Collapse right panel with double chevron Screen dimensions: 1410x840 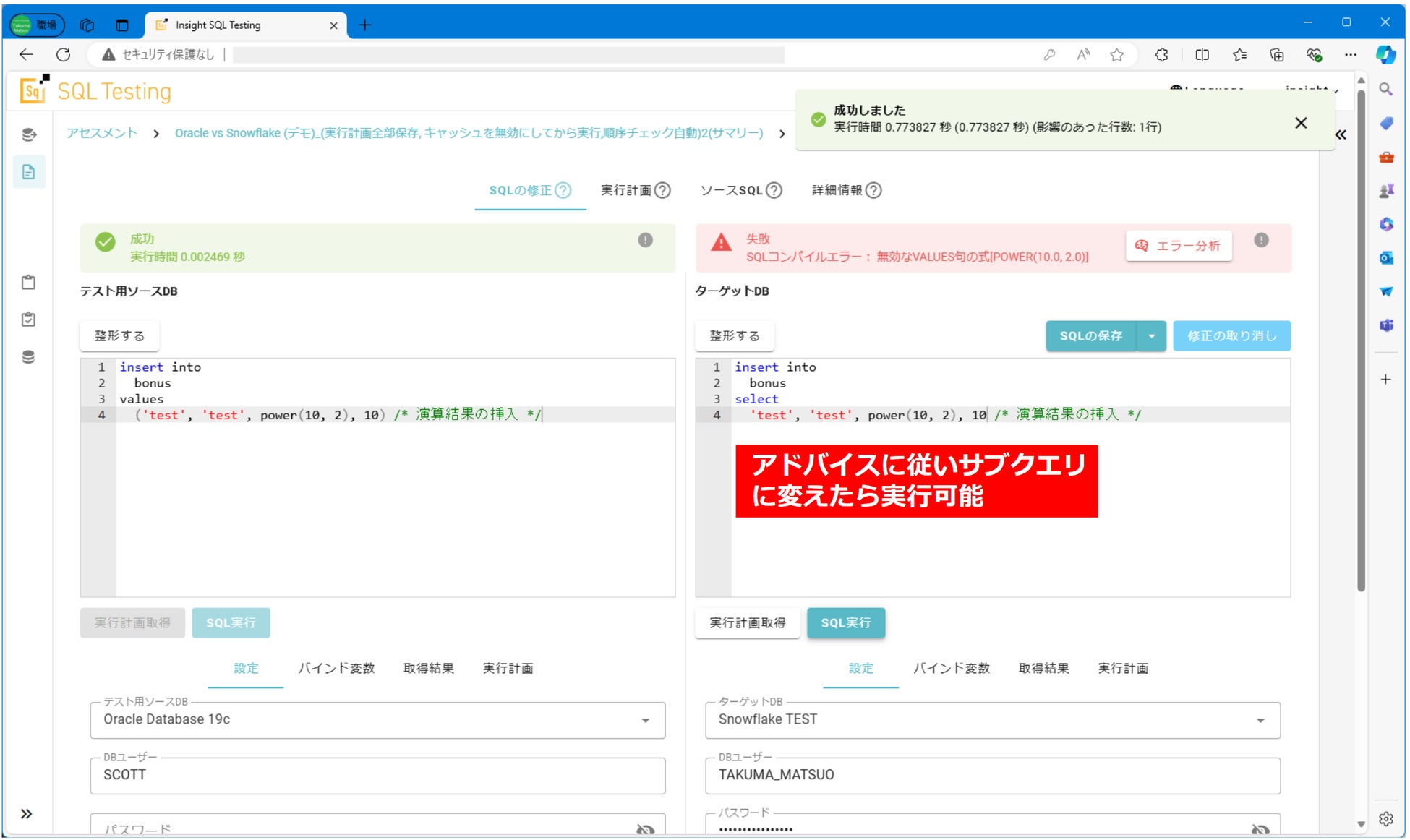[1341, 134]
